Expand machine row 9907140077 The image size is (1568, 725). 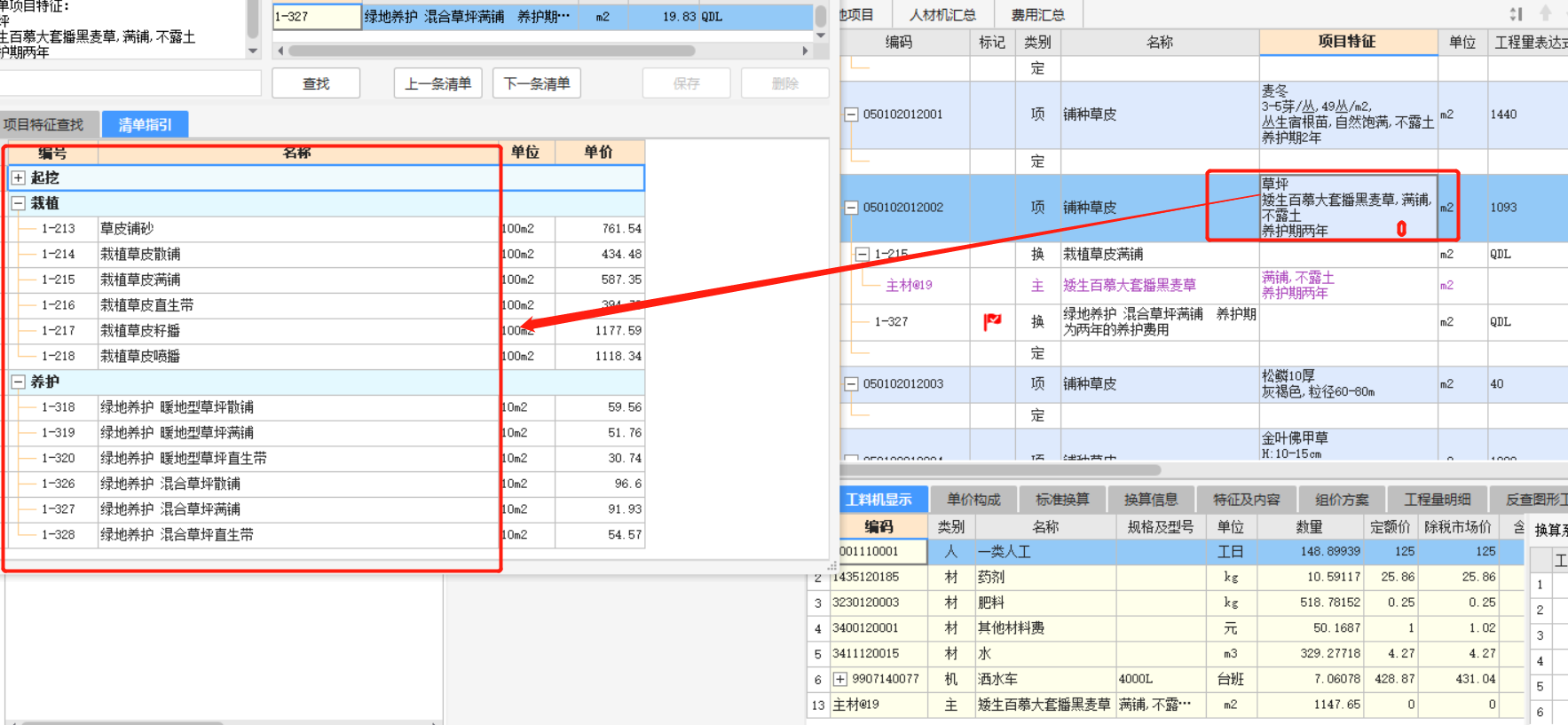[839, 679]
